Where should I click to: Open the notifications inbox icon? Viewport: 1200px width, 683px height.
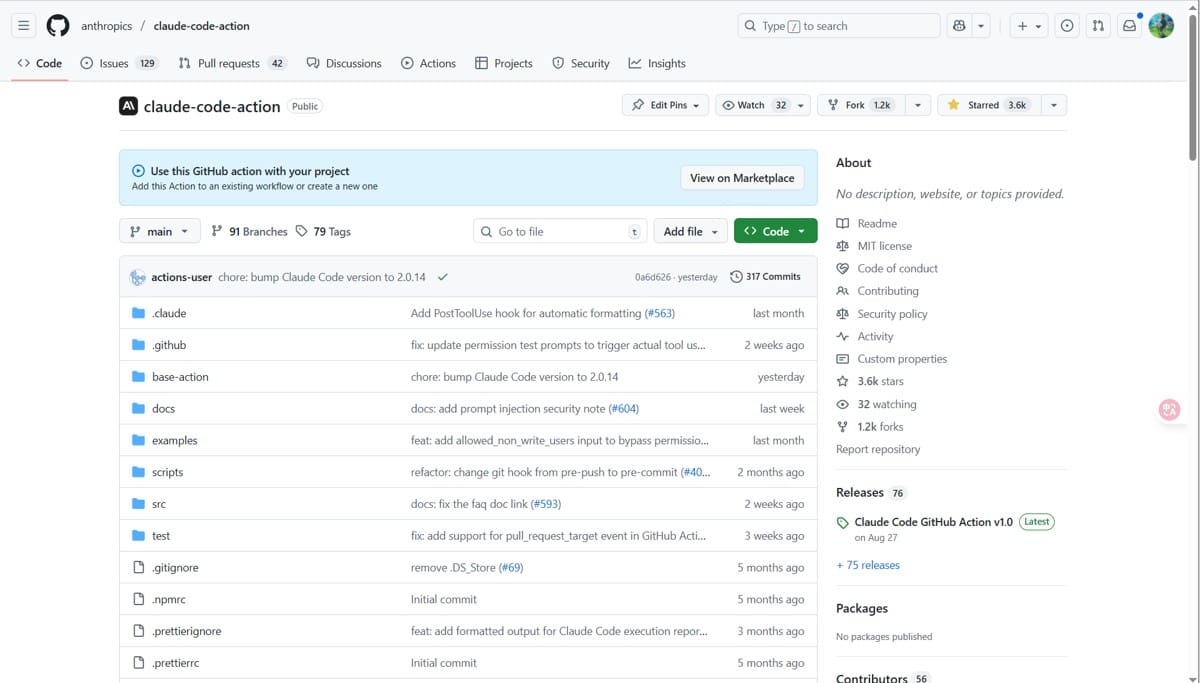coord(1129,26)
